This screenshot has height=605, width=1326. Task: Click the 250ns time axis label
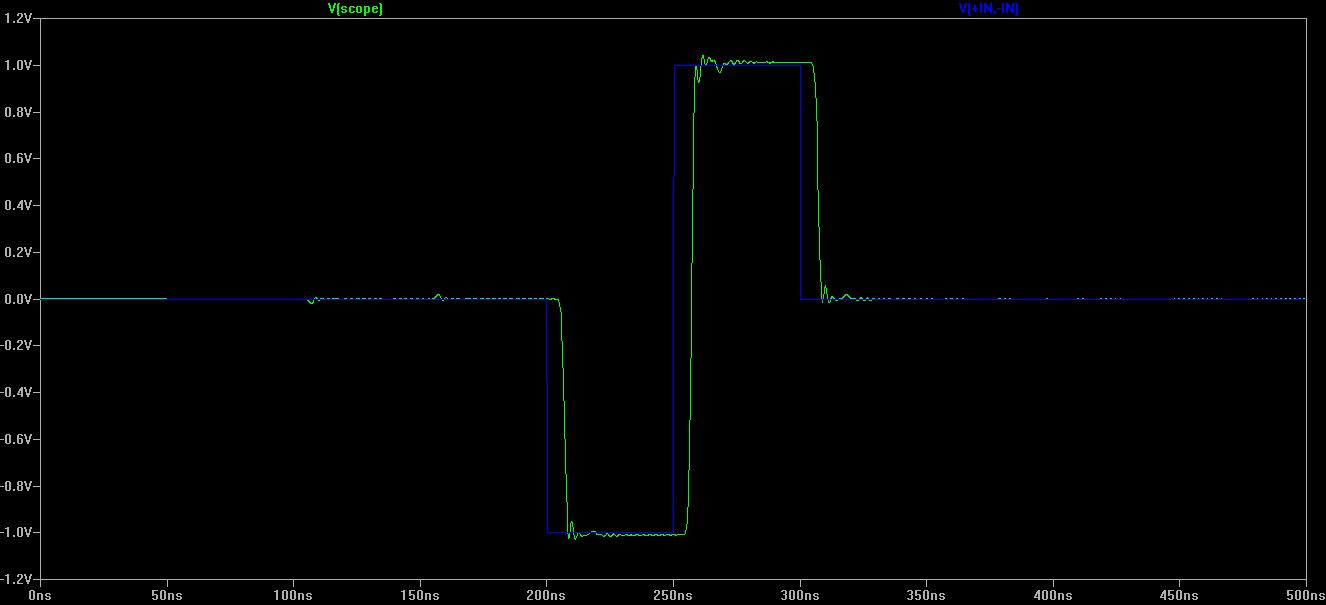[x=673, y=595]
